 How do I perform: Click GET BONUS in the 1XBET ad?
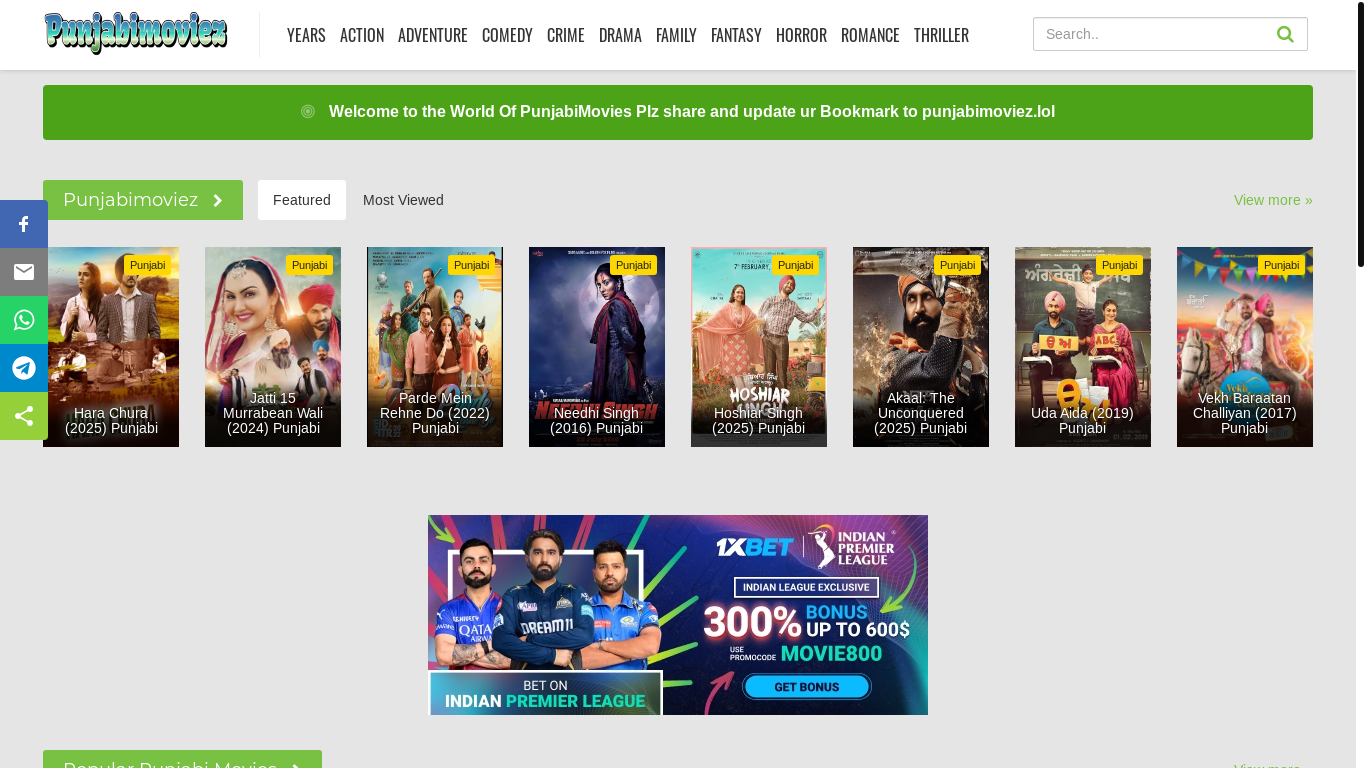(x=807, y=687)
